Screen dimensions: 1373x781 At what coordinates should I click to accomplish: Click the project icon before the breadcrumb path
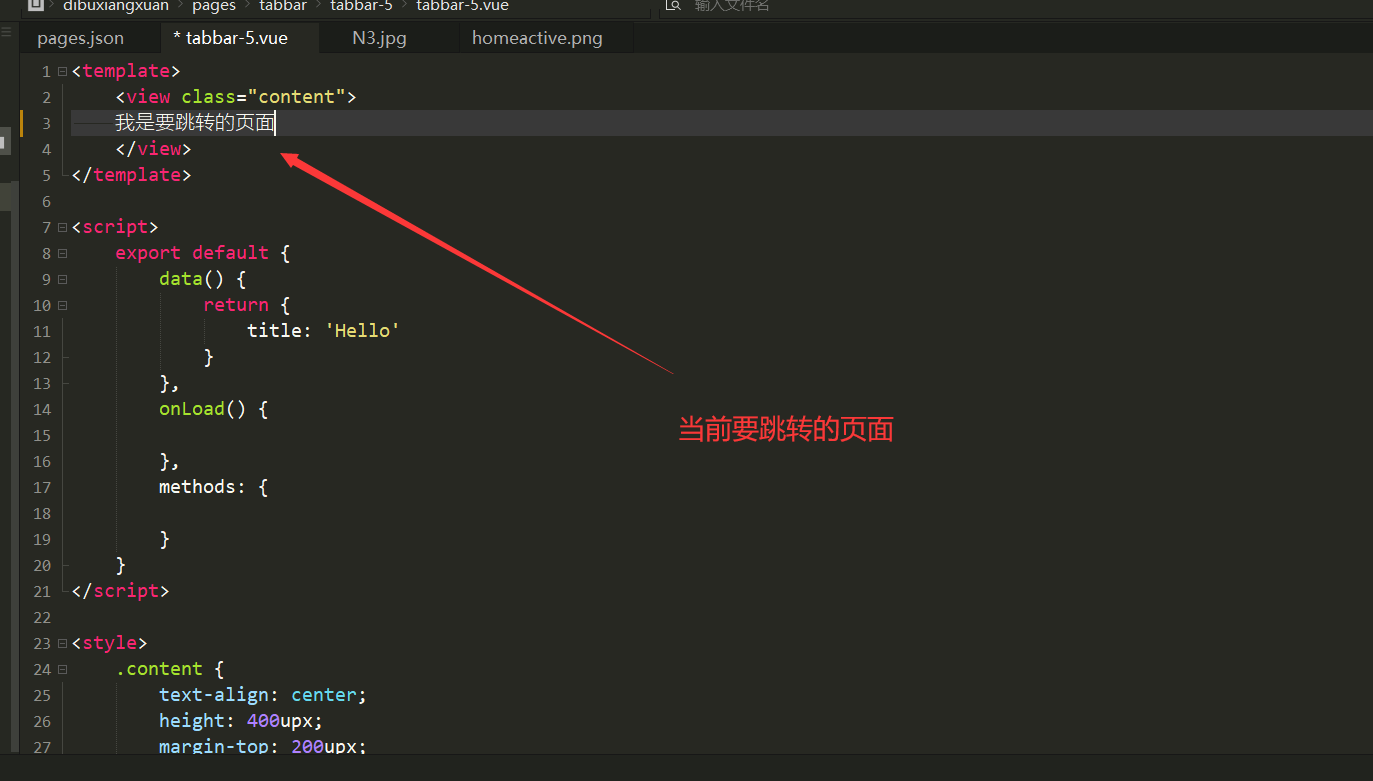coord(34,6)
